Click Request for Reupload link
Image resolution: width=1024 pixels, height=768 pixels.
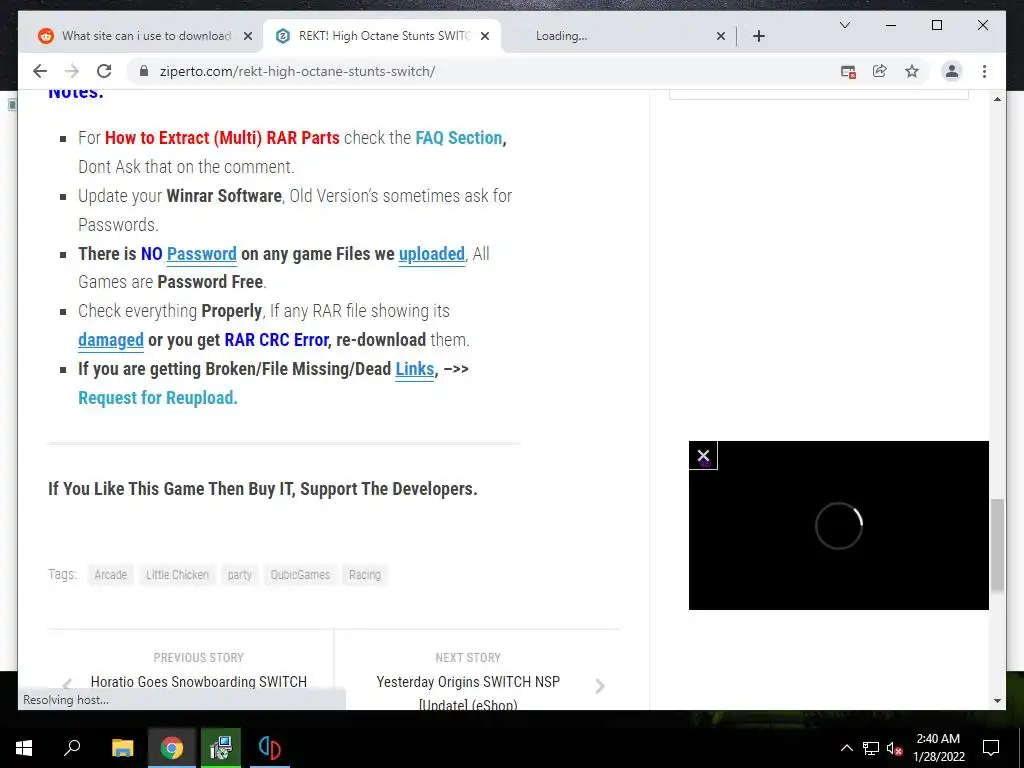tap(157, 398)
